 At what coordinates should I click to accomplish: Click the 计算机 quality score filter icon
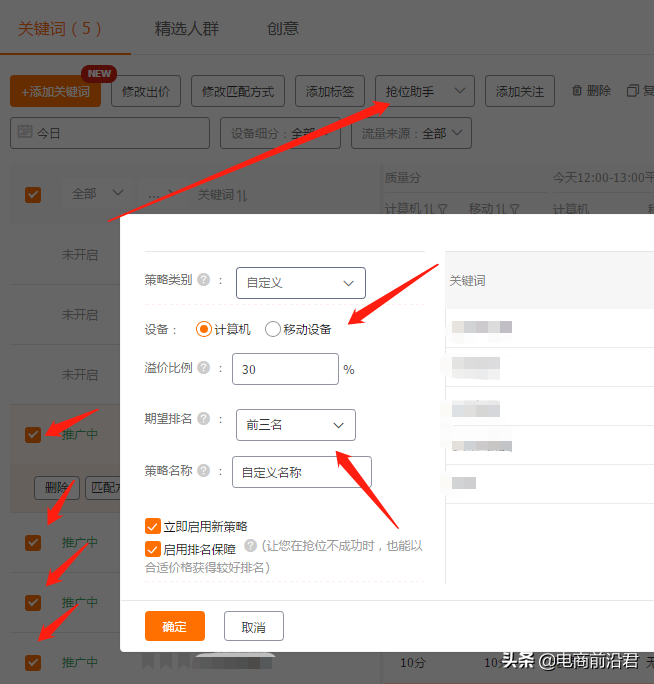442,209
